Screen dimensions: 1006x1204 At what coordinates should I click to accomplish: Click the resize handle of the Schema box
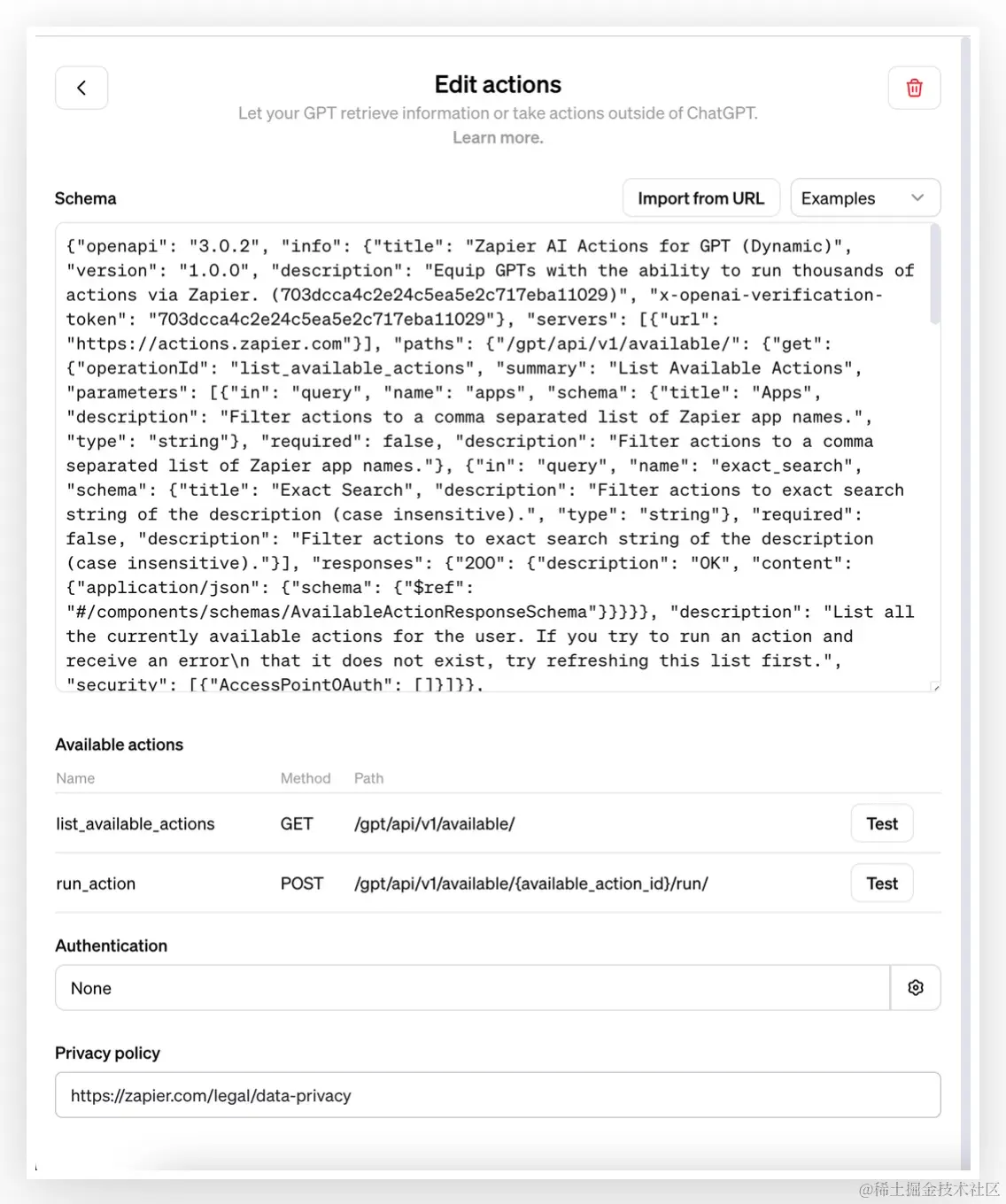pos(936,687)
